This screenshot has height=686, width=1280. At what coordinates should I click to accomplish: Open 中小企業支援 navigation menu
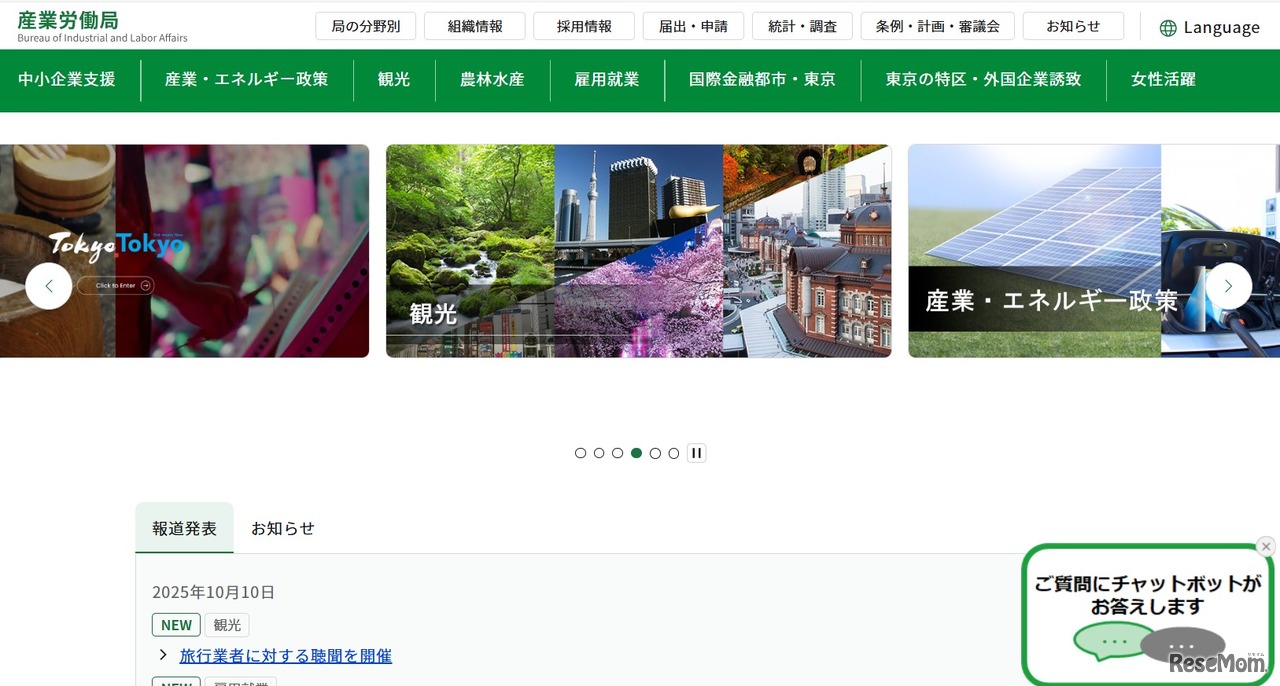[x=67, y=79]
